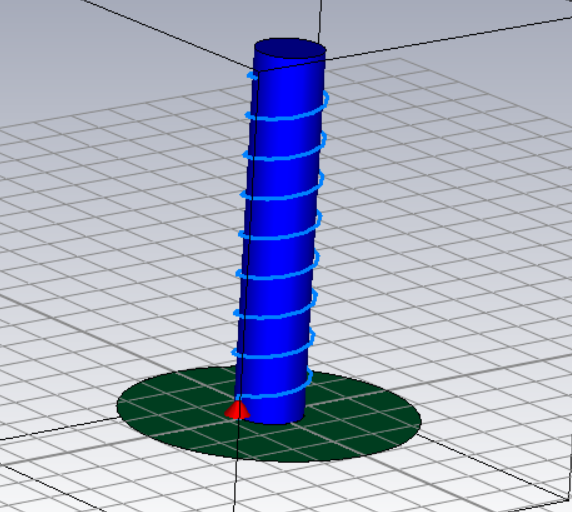Pick the vertical bounding line below the disc
Viewport: 572px width, 512px height.
coord(235,485)
